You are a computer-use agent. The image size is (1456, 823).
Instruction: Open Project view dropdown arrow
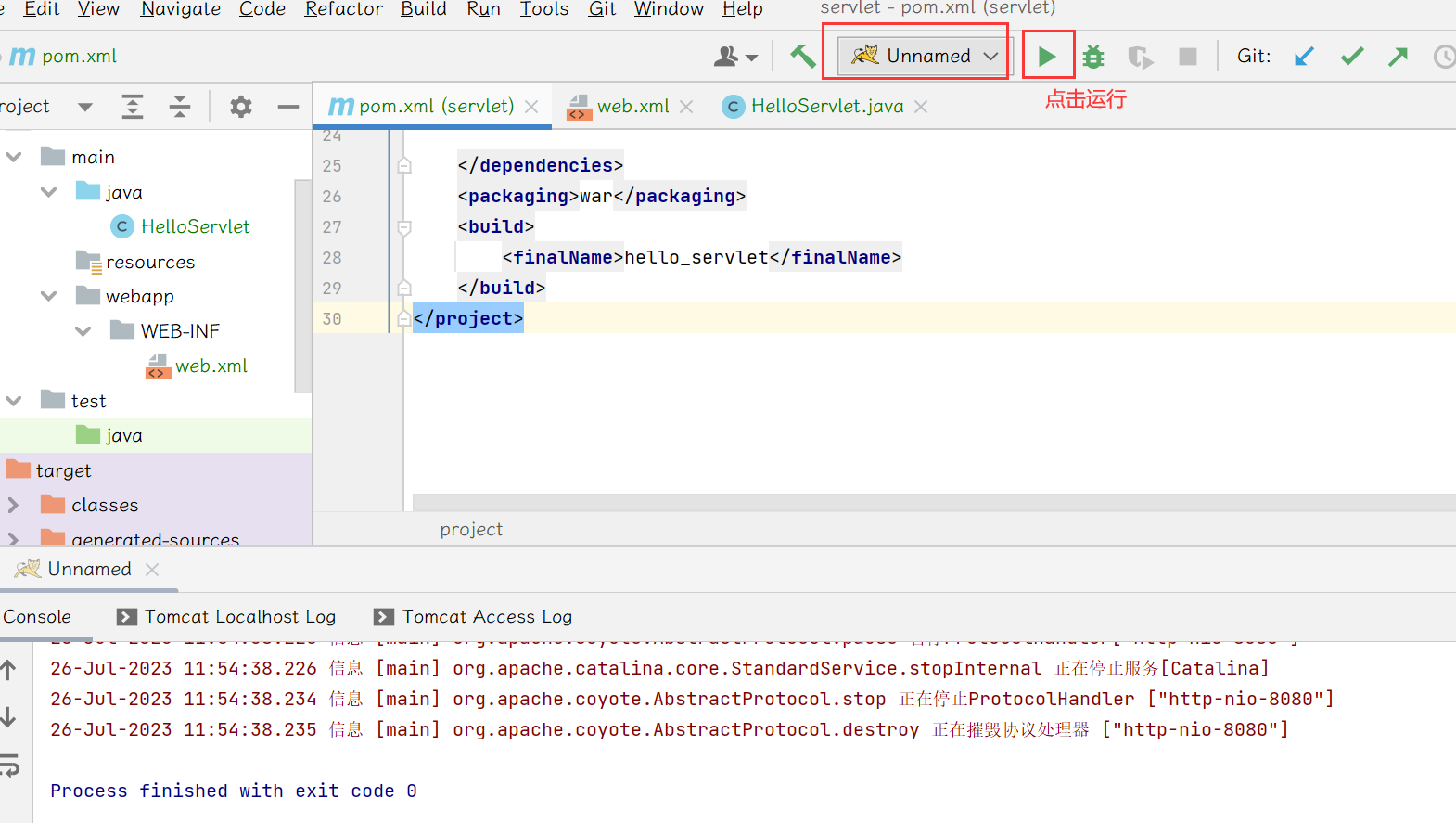pyautogui.click(x=85, y=107)
